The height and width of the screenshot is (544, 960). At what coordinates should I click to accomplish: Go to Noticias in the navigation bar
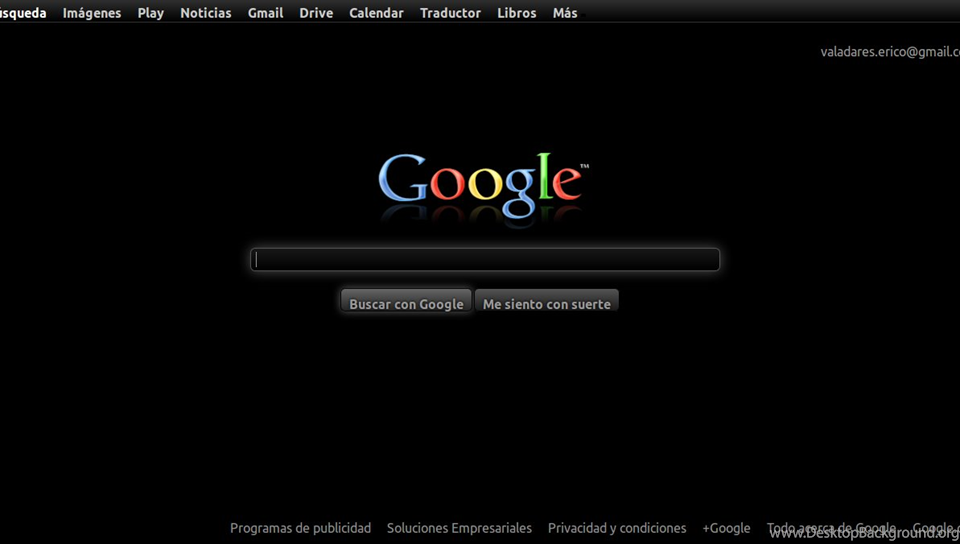(x=206, y=13)
